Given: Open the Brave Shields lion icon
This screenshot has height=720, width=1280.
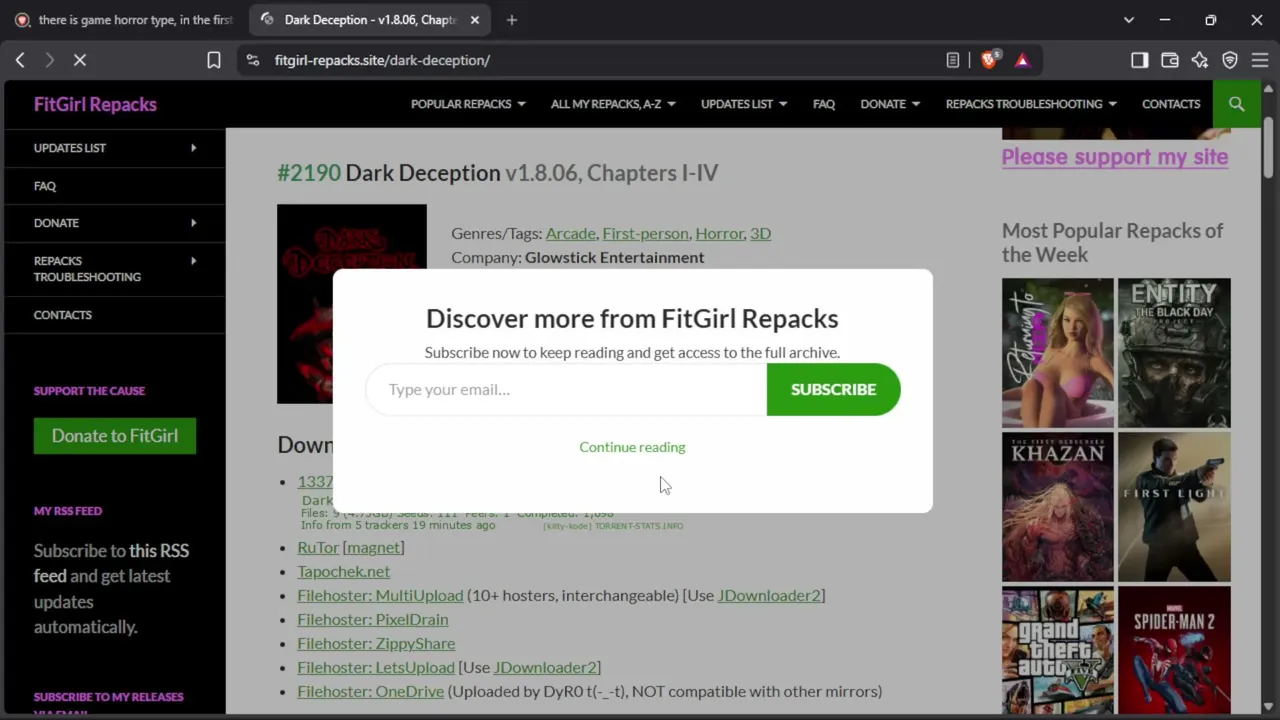Looking at the screenshot, I should [x=989, y=60].
